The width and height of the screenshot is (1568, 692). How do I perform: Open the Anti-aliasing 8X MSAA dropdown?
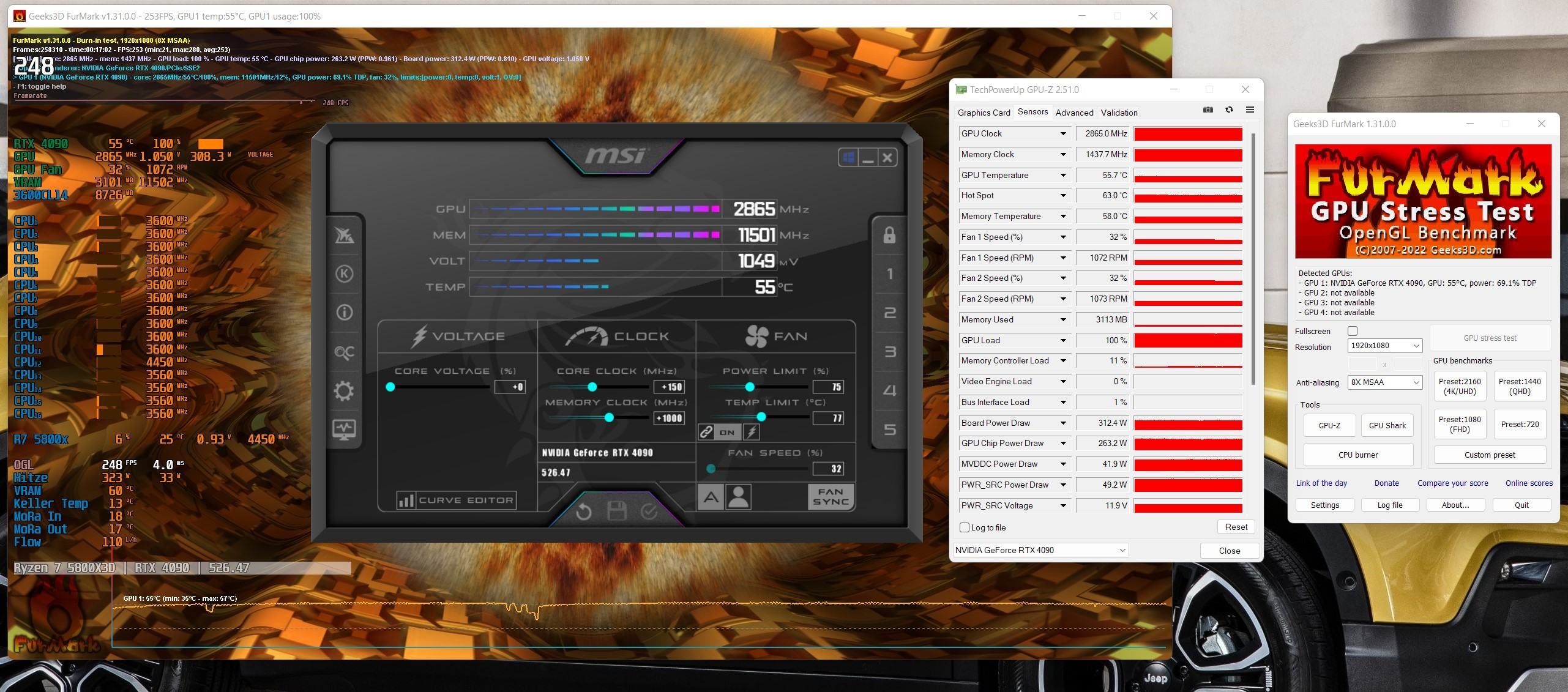pyautogui.click(x=1384, y=382)
